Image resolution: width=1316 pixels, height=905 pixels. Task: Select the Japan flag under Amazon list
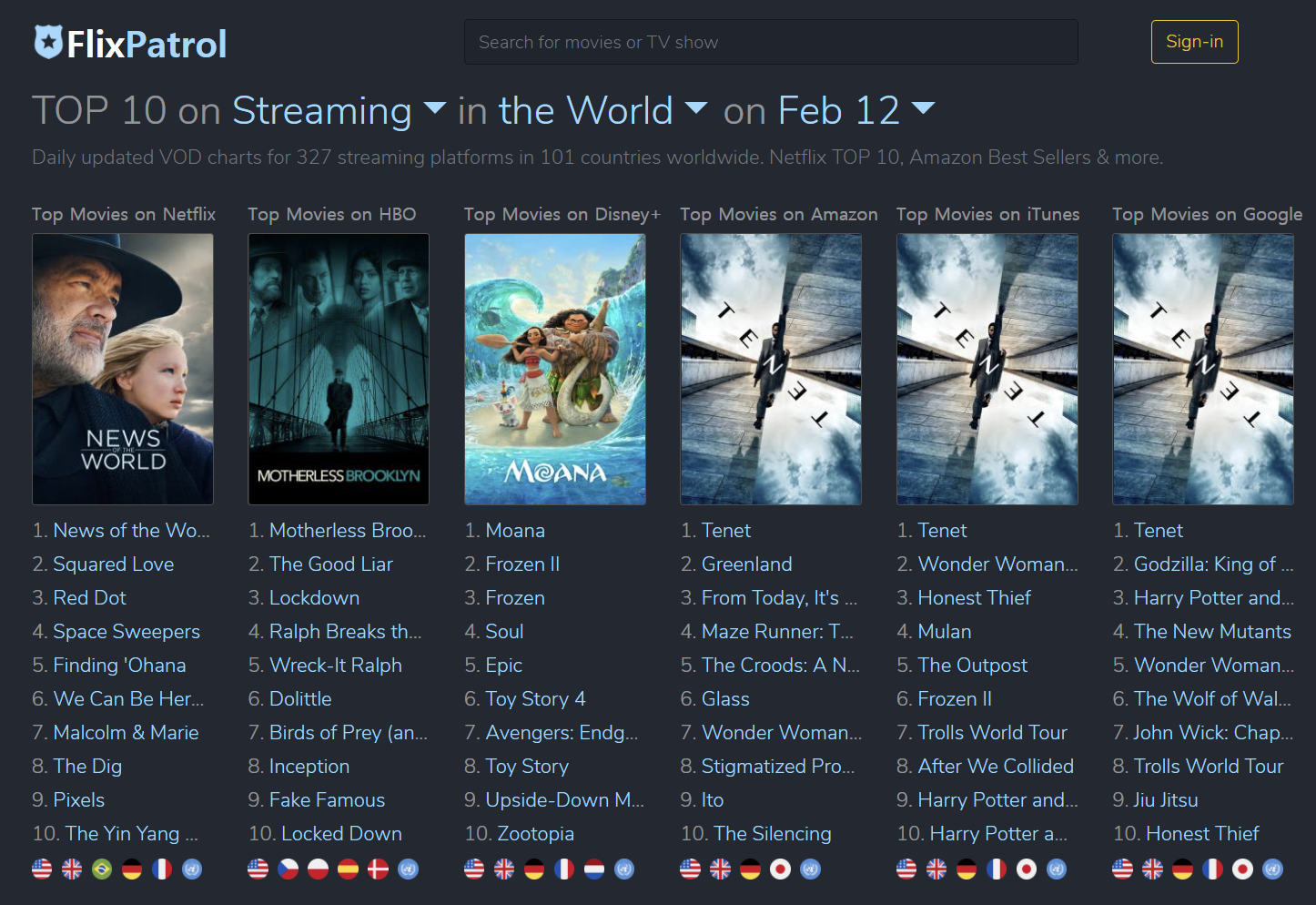780,869
